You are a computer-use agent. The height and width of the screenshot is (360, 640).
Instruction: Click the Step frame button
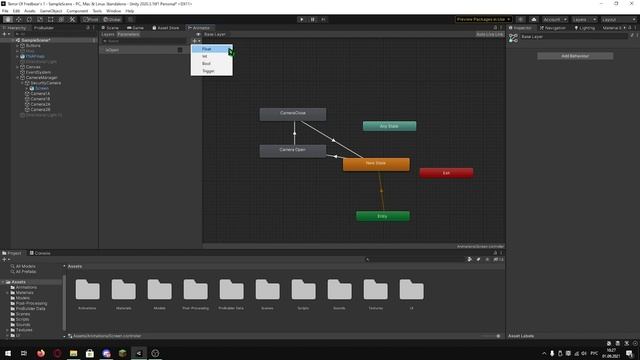pos(323,19)
